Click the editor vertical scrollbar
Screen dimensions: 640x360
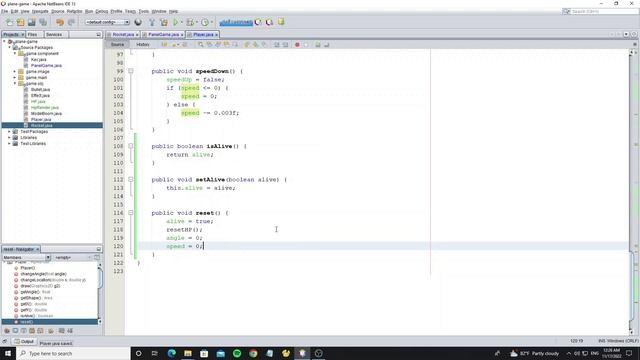(x=631, y=192)
